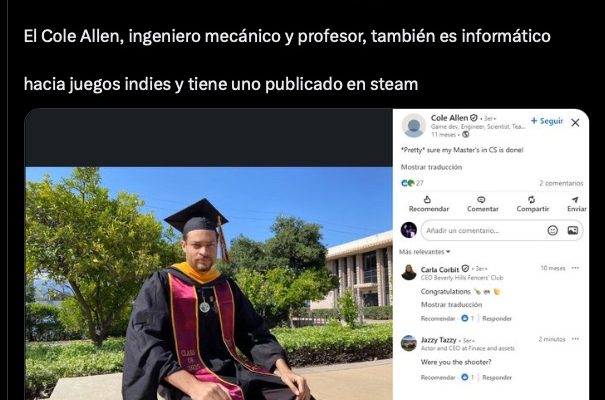Click the Enviar send arrow icon

point(575,199)
